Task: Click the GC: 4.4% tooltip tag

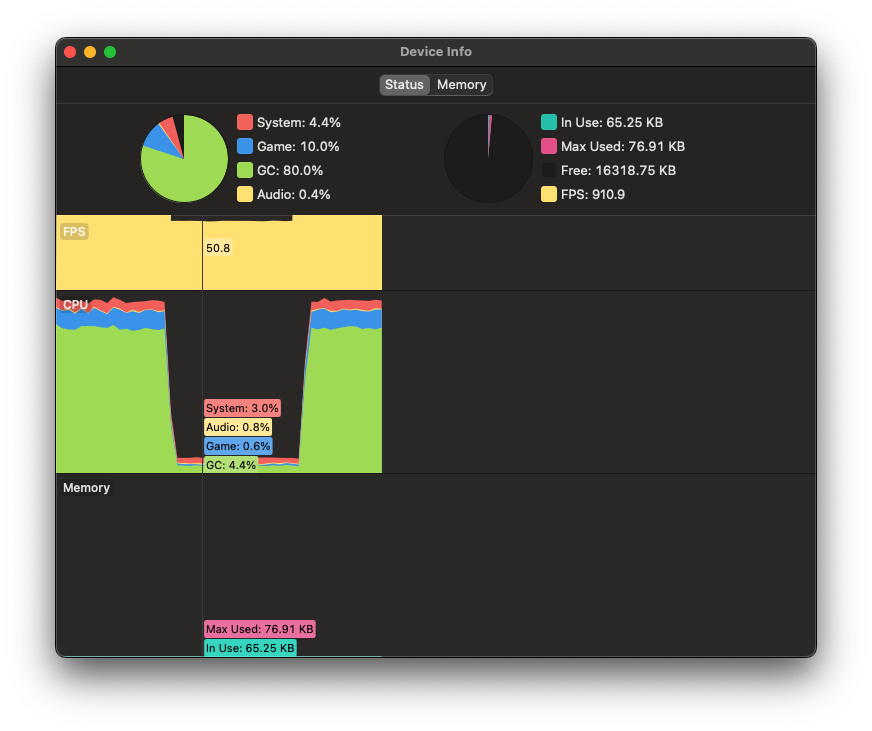Action: [x=231, y=465]
